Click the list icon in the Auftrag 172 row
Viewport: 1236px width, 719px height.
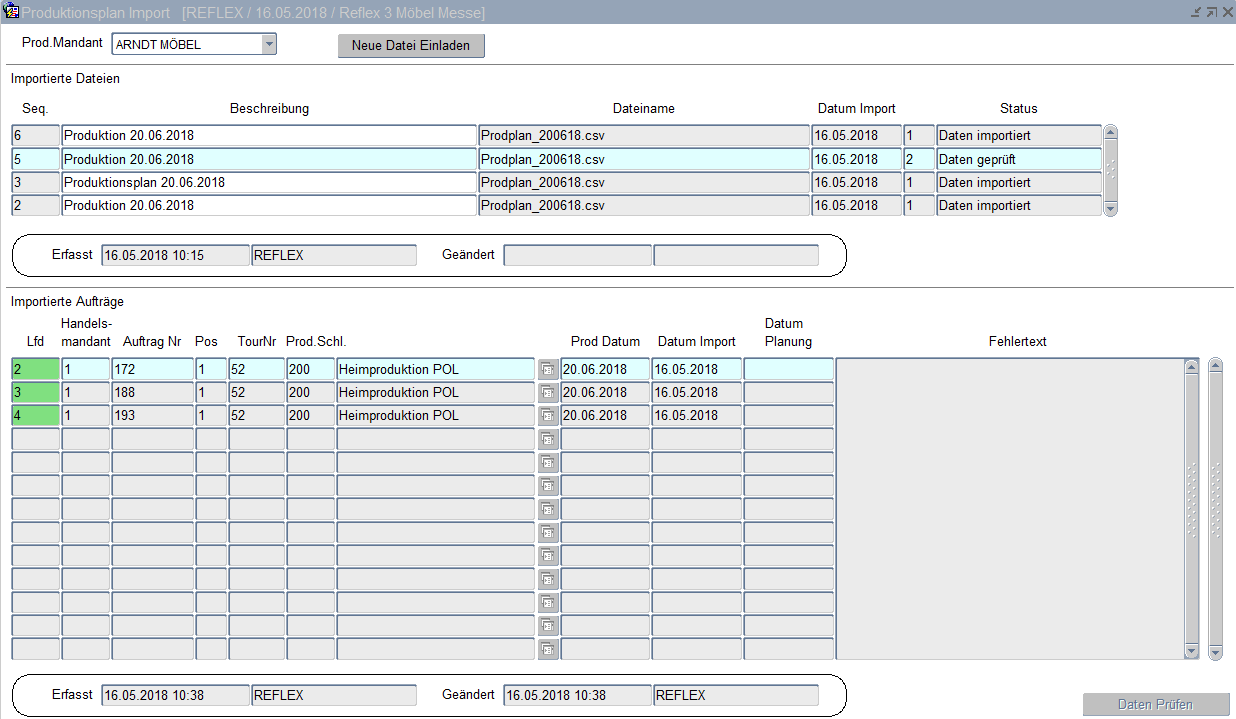point(548,370)
